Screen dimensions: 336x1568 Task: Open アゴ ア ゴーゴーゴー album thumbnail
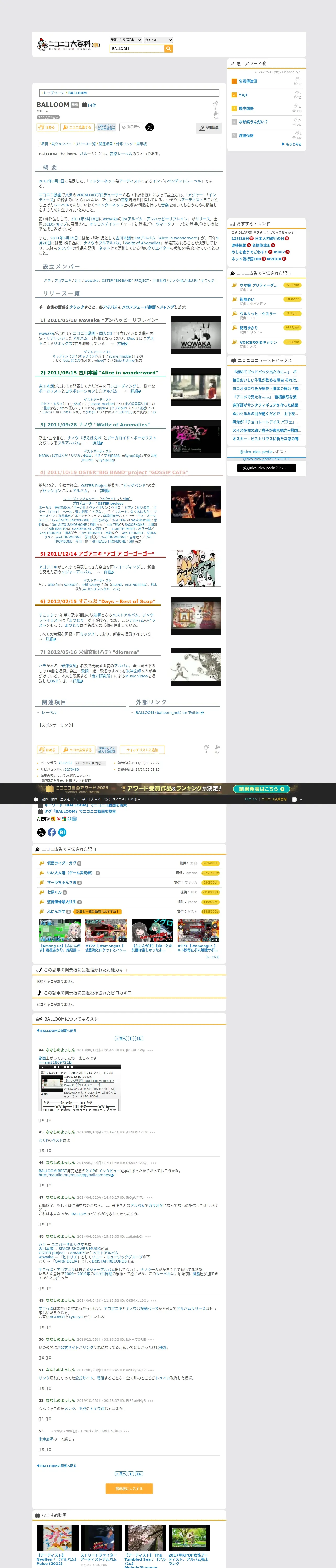tap(195, 568)
